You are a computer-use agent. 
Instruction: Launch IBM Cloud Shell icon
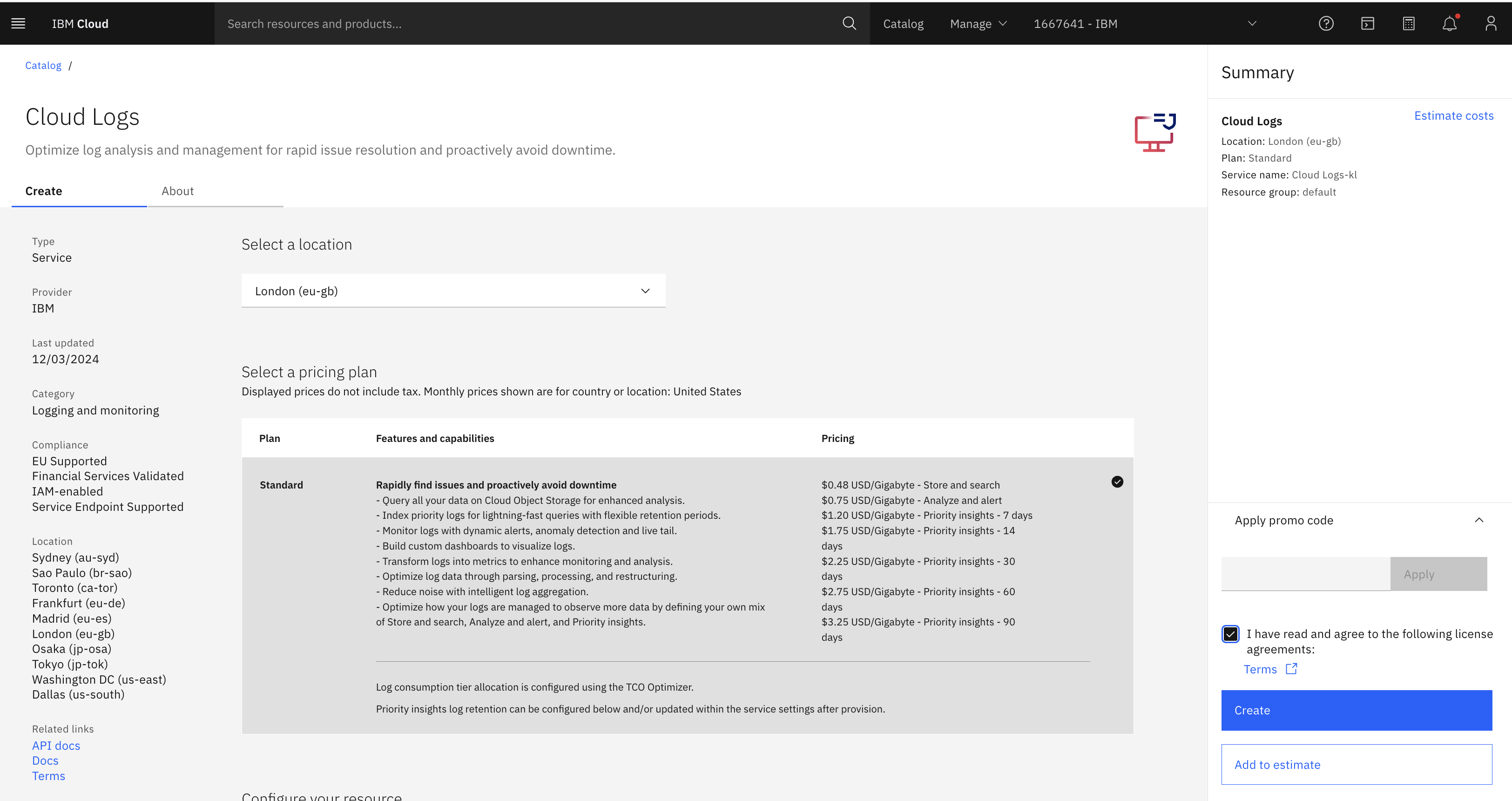coord(1368,23)
